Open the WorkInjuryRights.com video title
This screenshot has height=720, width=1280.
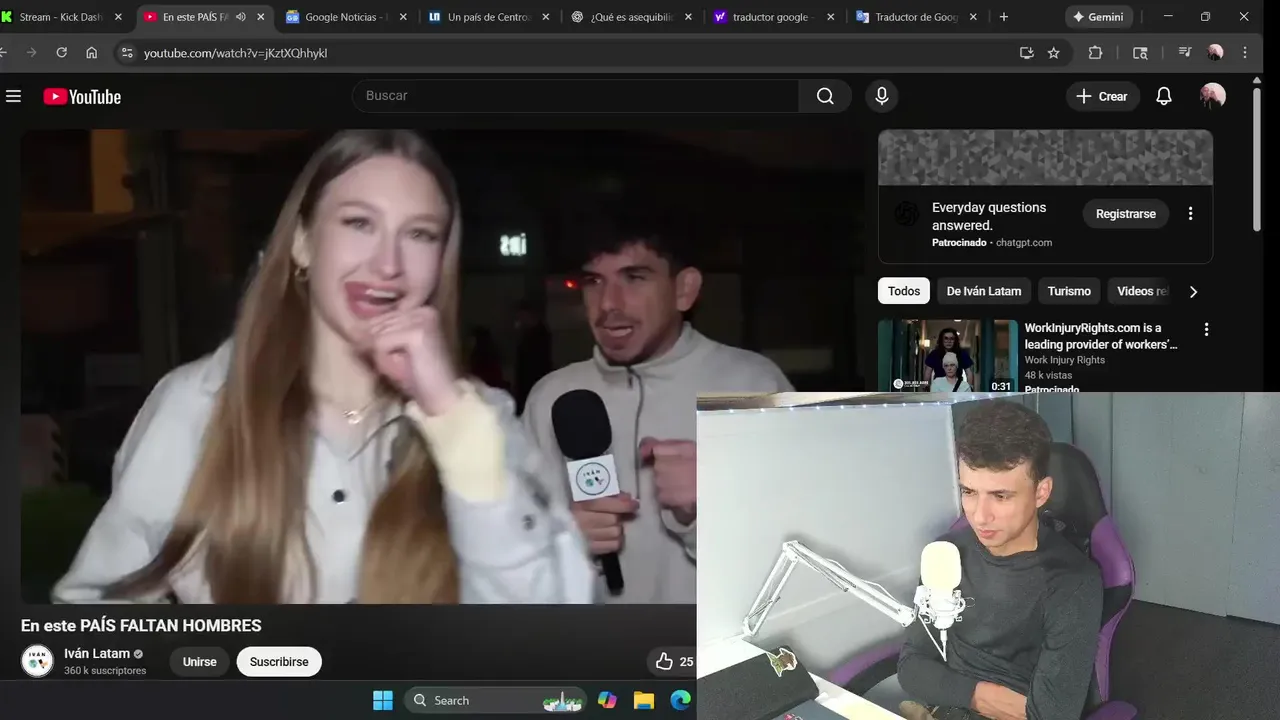click(x=1101, y=336)
